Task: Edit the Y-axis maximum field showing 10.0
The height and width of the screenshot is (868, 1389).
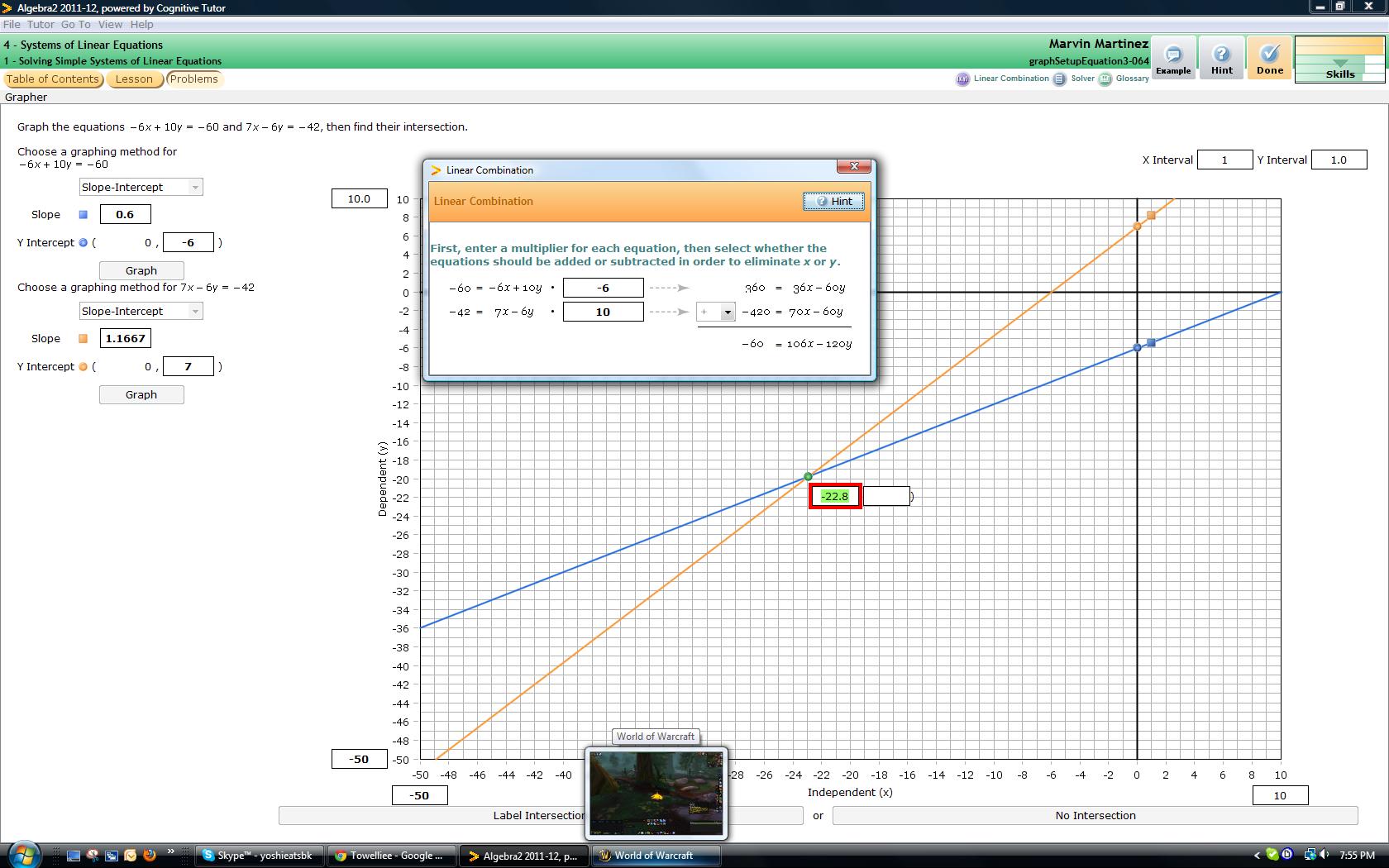Action: pos(359,198)
